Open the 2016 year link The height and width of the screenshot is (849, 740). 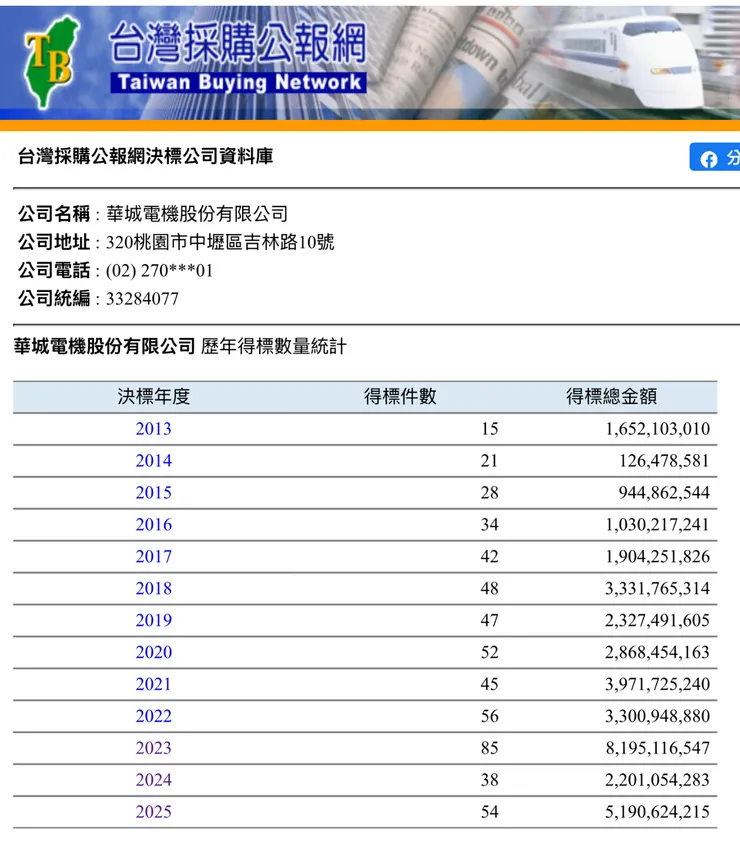click(153, 525)
